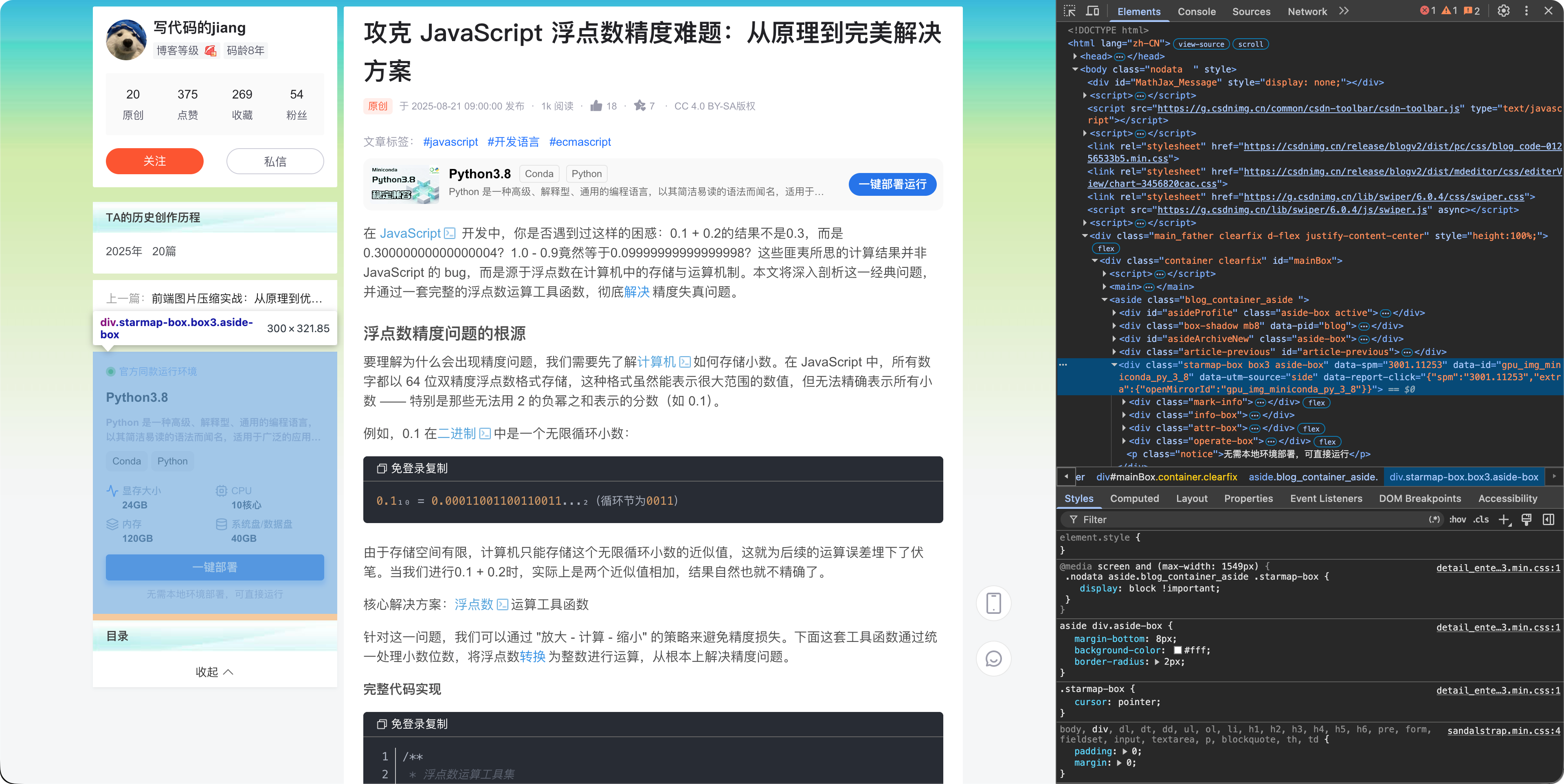Switch to the Network tab

(x=1307, y=11)
